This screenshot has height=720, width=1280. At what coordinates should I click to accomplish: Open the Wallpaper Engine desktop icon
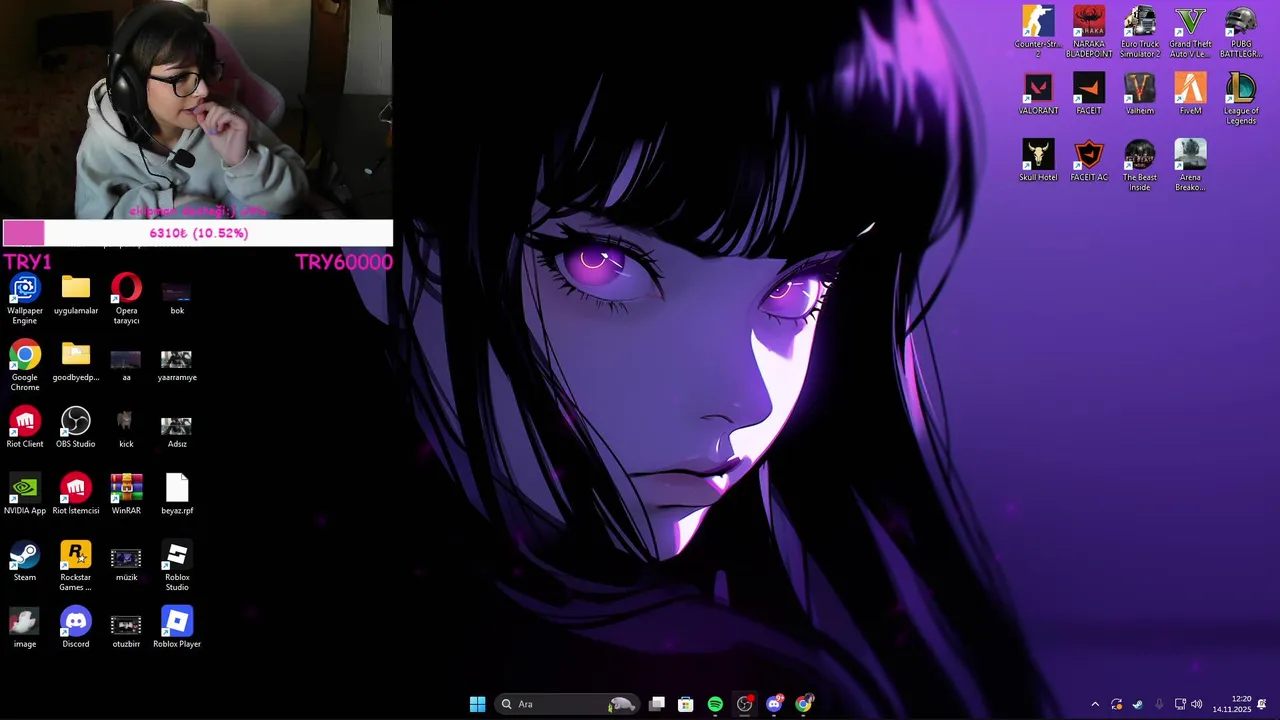(x=25, y=299)
